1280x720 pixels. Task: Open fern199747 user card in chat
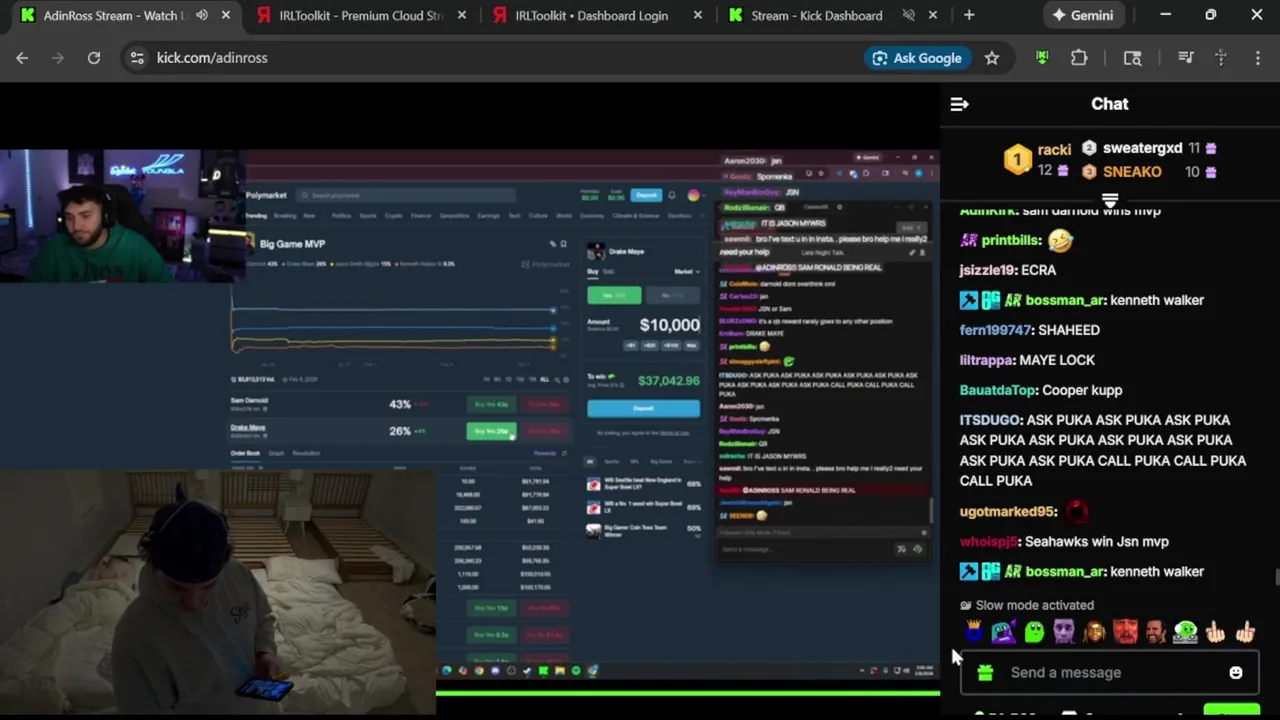pos(995,330)
